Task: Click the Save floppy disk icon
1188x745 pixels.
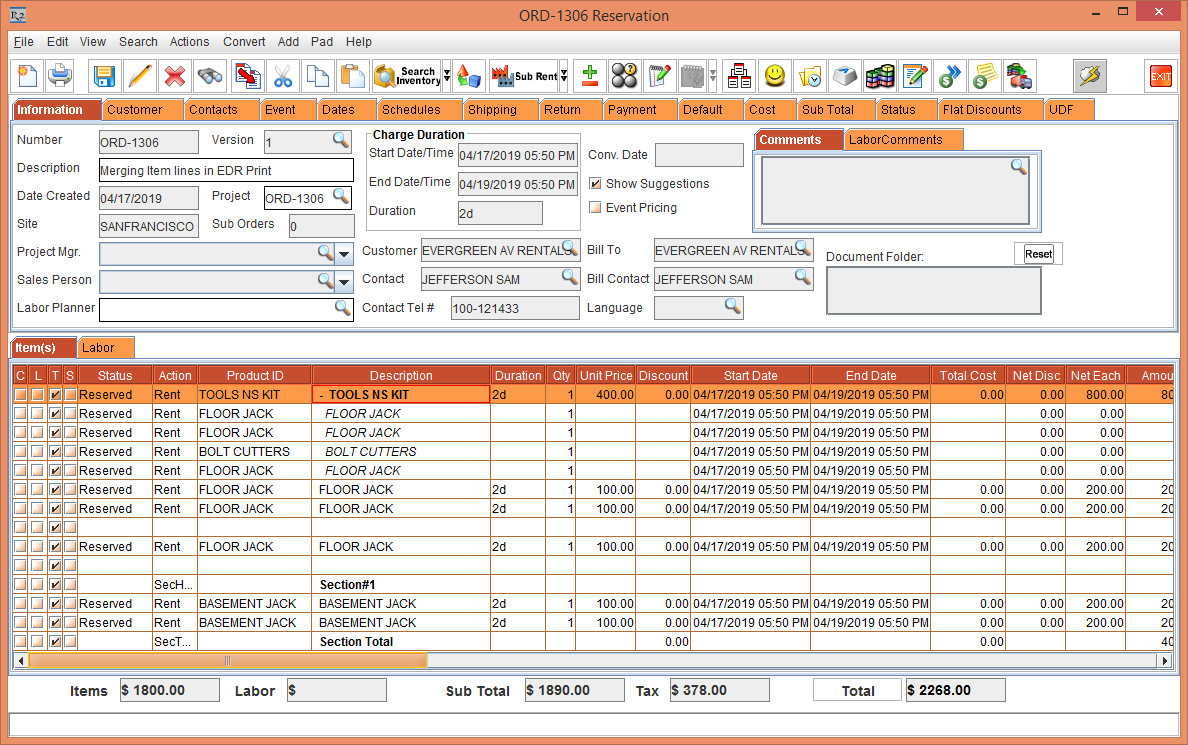Action: click(104, 76)
